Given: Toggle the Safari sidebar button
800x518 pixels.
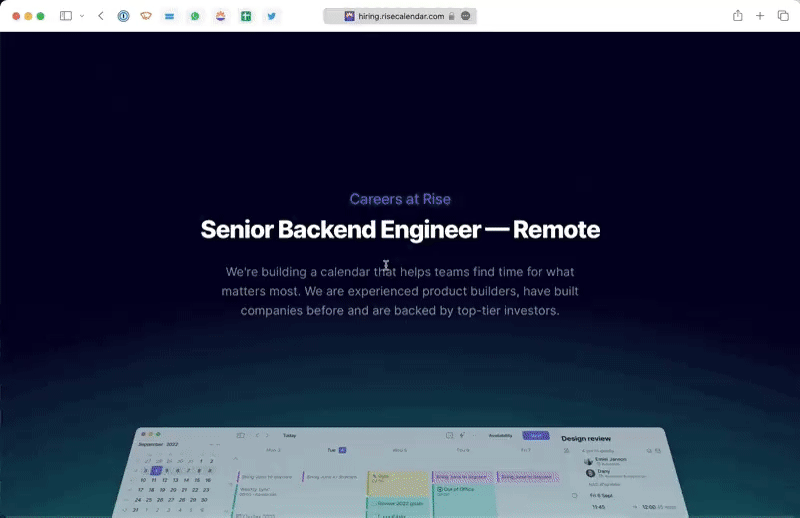Looking at the screenshot, I should [66, 16].
